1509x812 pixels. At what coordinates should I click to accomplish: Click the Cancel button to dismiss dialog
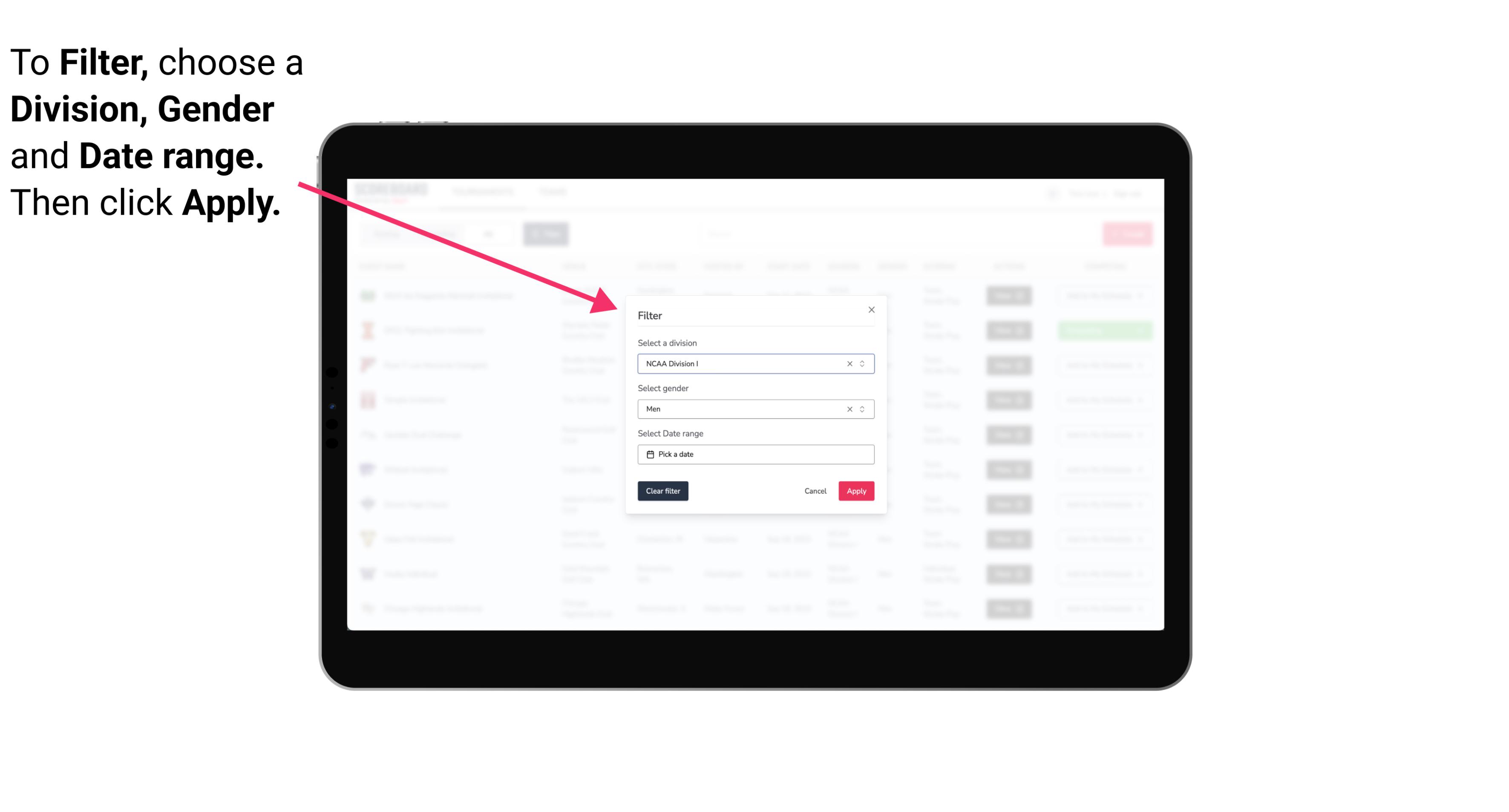[x=815, y=491]
